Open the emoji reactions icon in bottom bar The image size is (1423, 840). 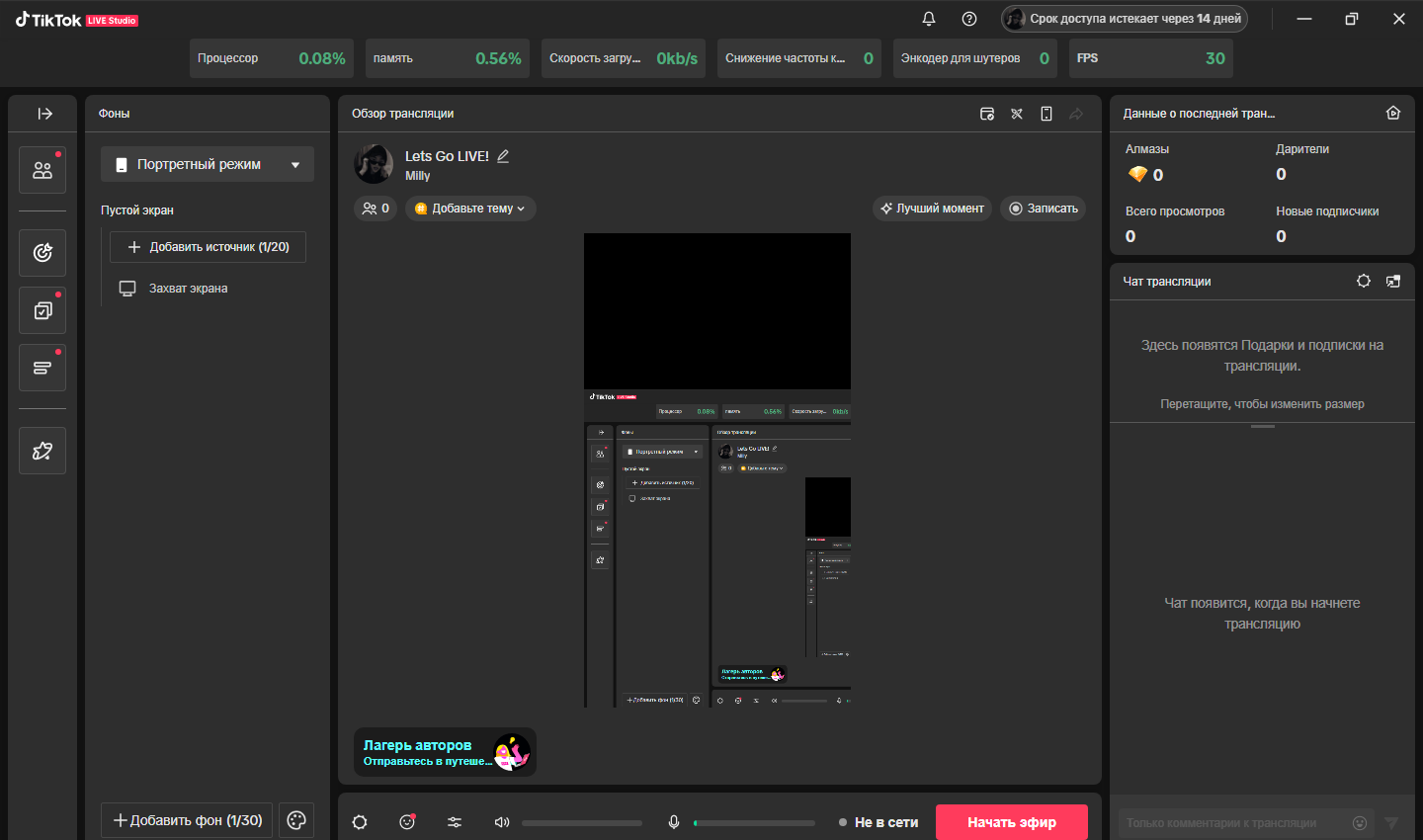(x=407, y=822)
